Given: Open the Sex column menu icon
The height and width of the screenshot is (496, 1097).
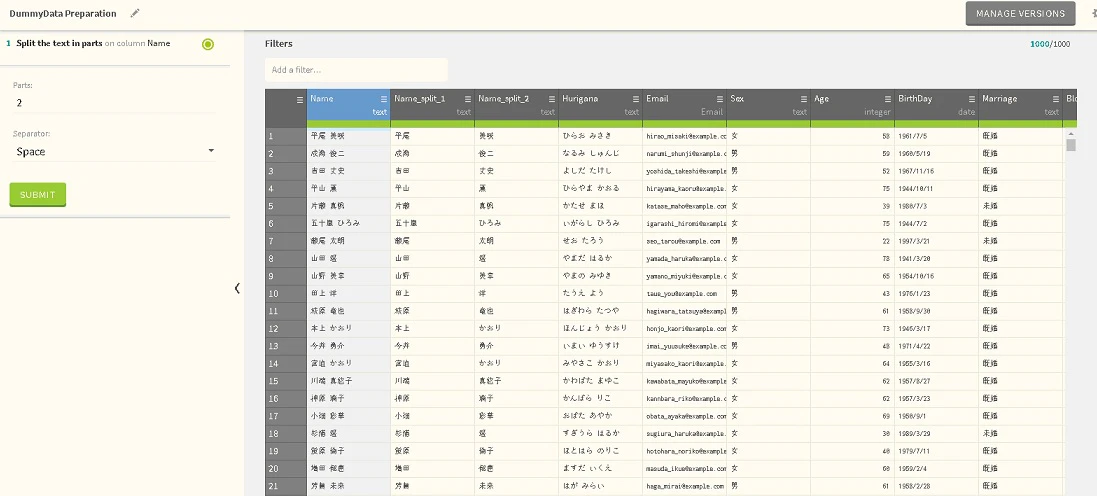Looking at the screenshot, I should pyautogui.click(x=803, y=99).
